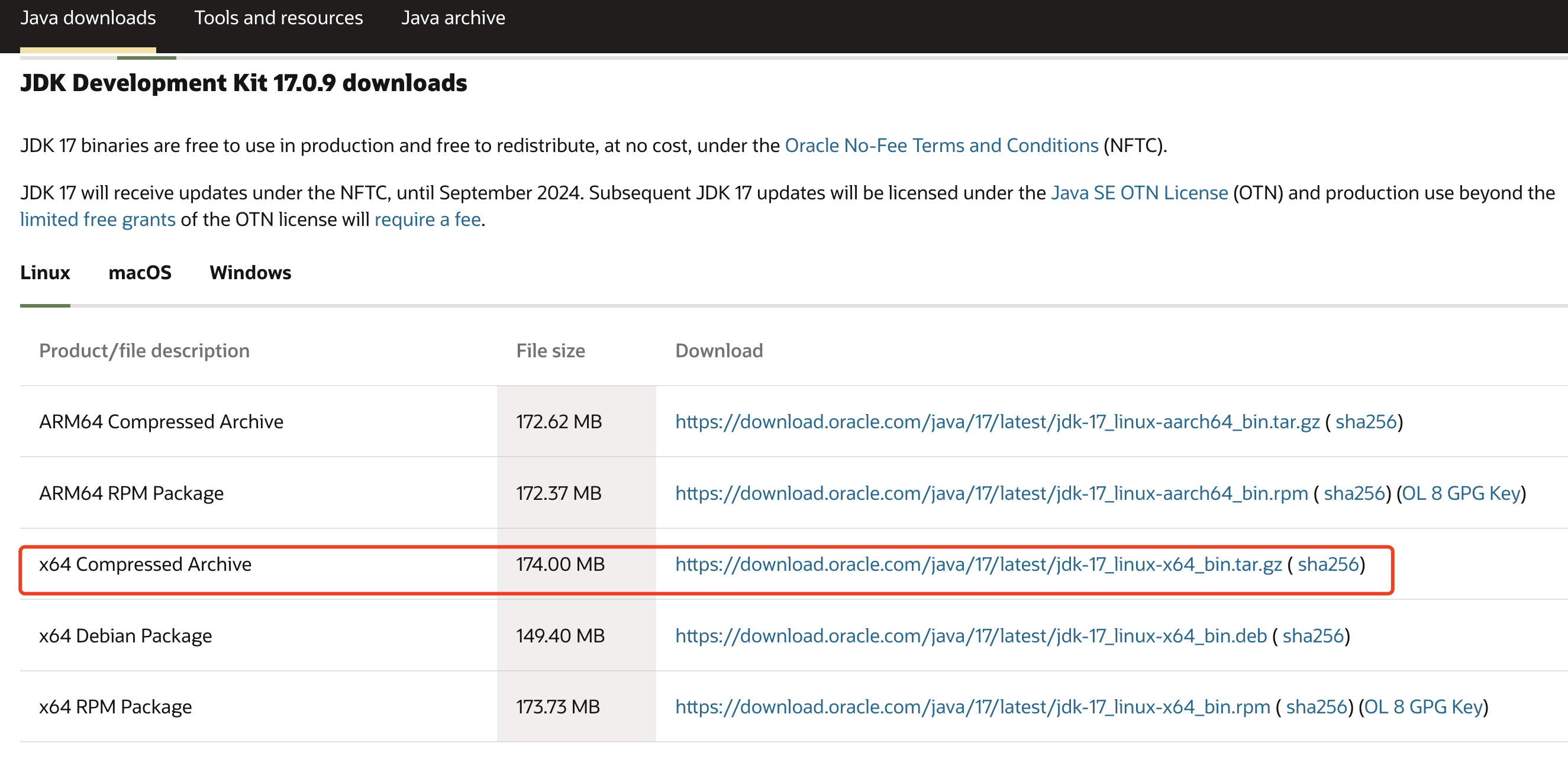Download the ARM64 aarch64 RPM package

pyautogui.click(x=991, y=493)
